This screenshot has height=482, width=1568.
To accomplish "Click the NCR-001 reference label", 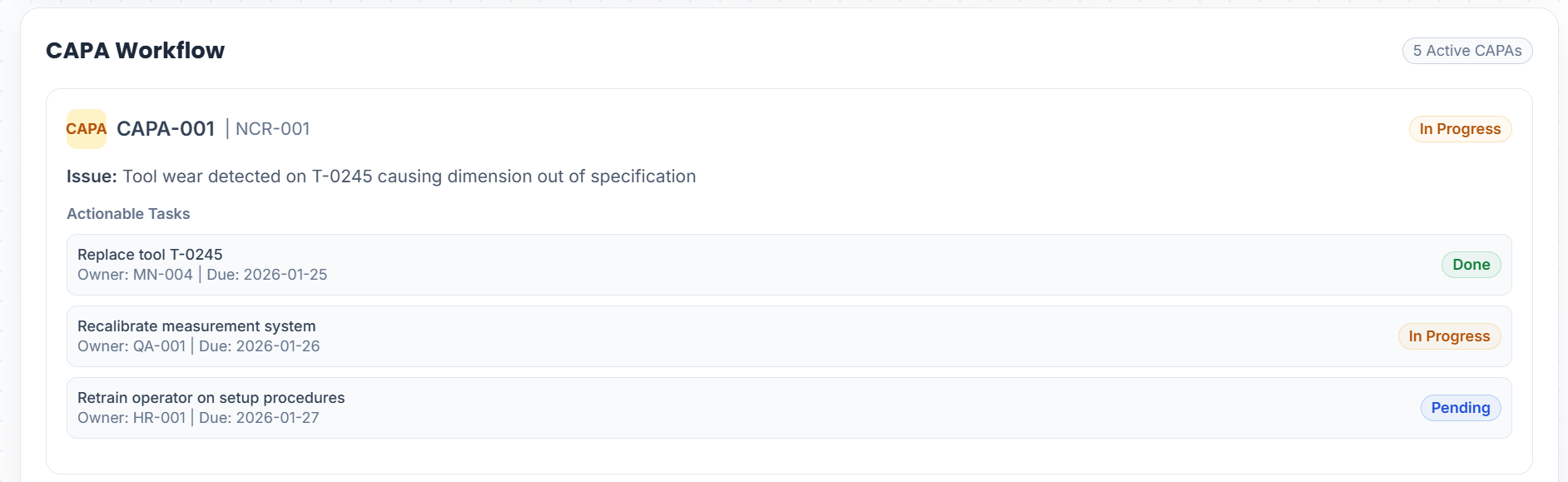I will [x=272, y=129].
